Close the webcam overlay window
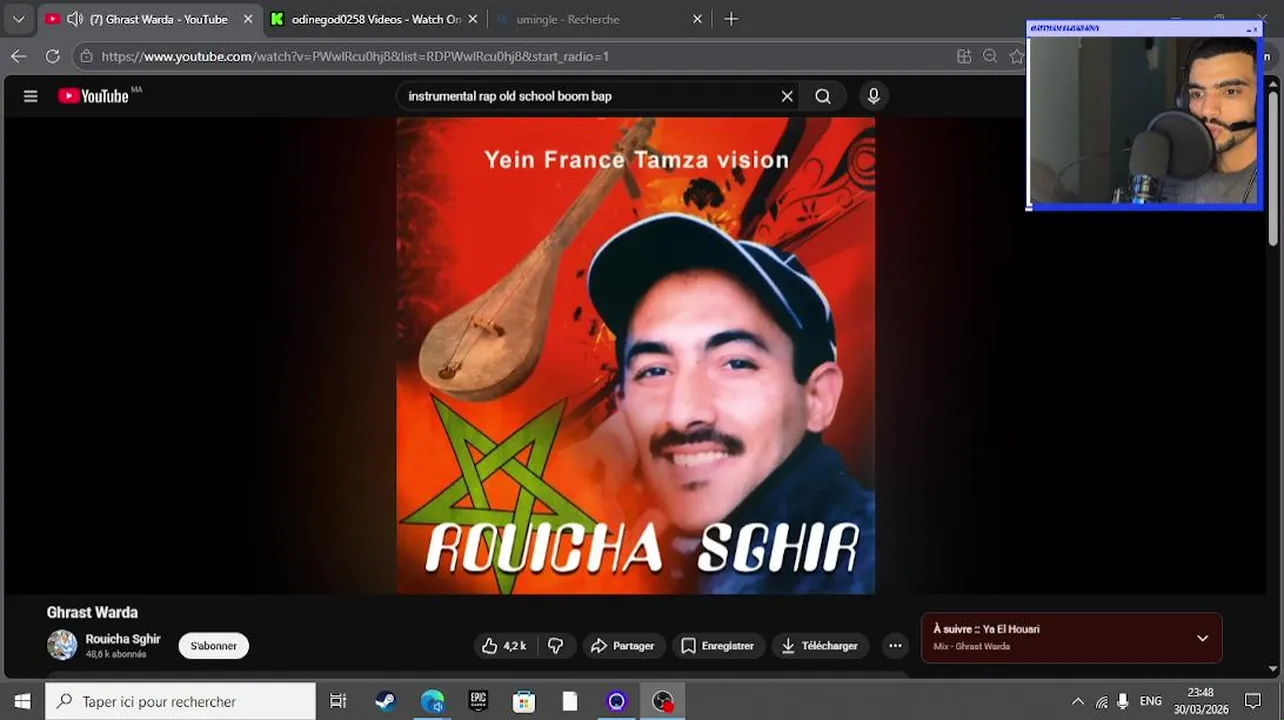 click(1256, 29)
